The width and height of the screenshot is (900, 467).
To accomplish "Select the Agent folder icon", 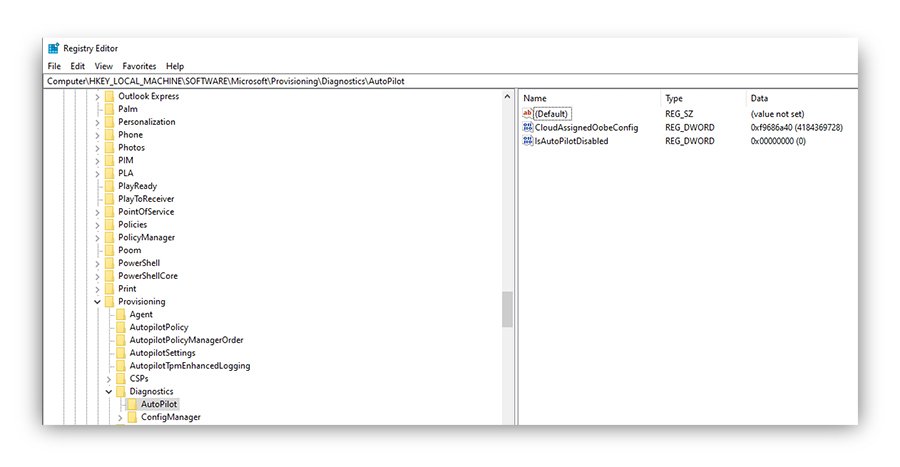I will (x=121, y=314).
